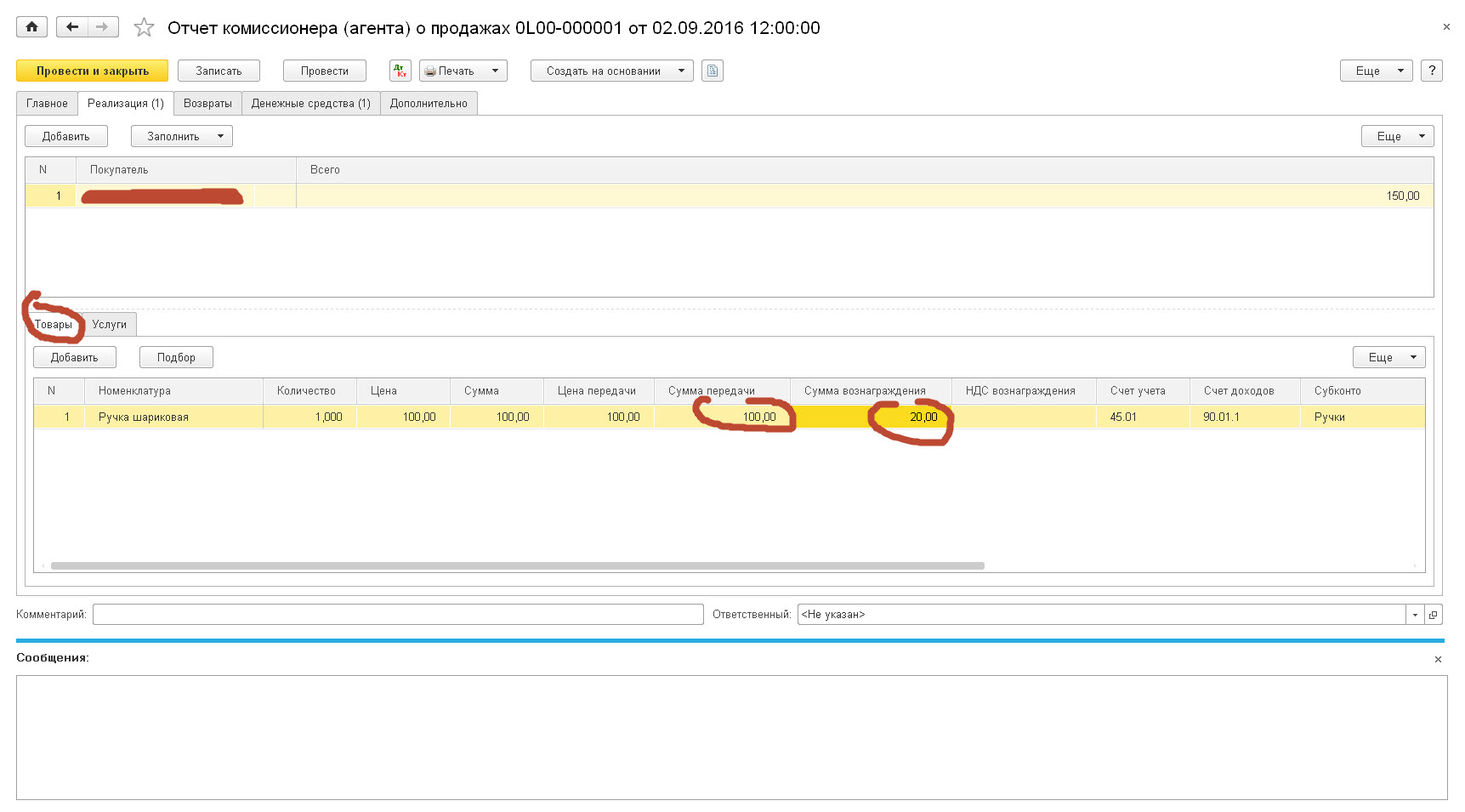The height and width of the screenshot is (812, 1465).
Task: Add document to favorites with star
Action: coord(144,28)
